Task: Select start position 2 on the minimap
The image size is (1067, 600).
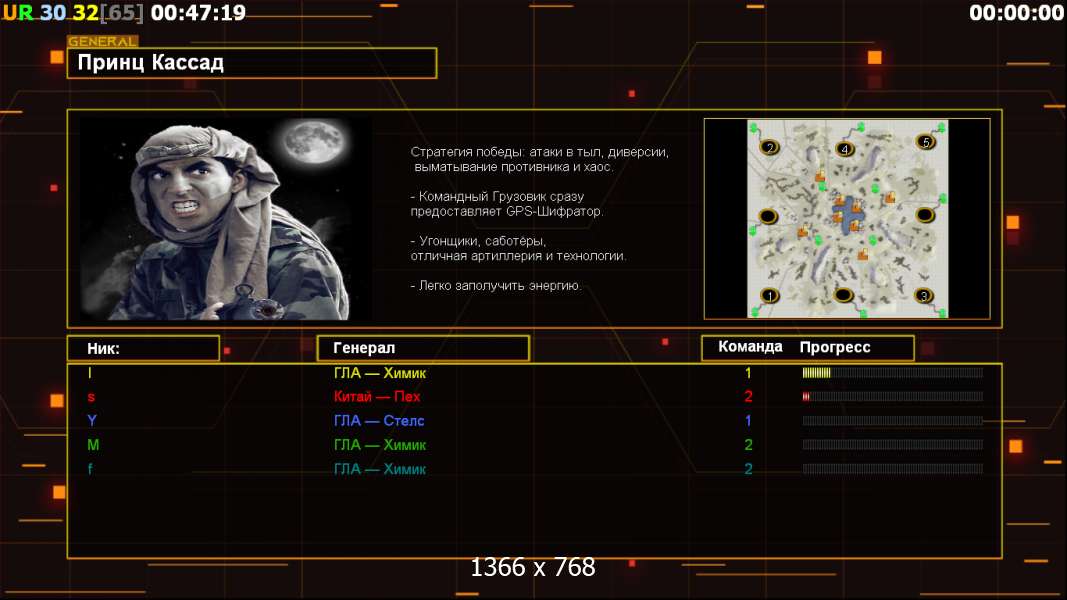Action: click(x=770, y=147)
